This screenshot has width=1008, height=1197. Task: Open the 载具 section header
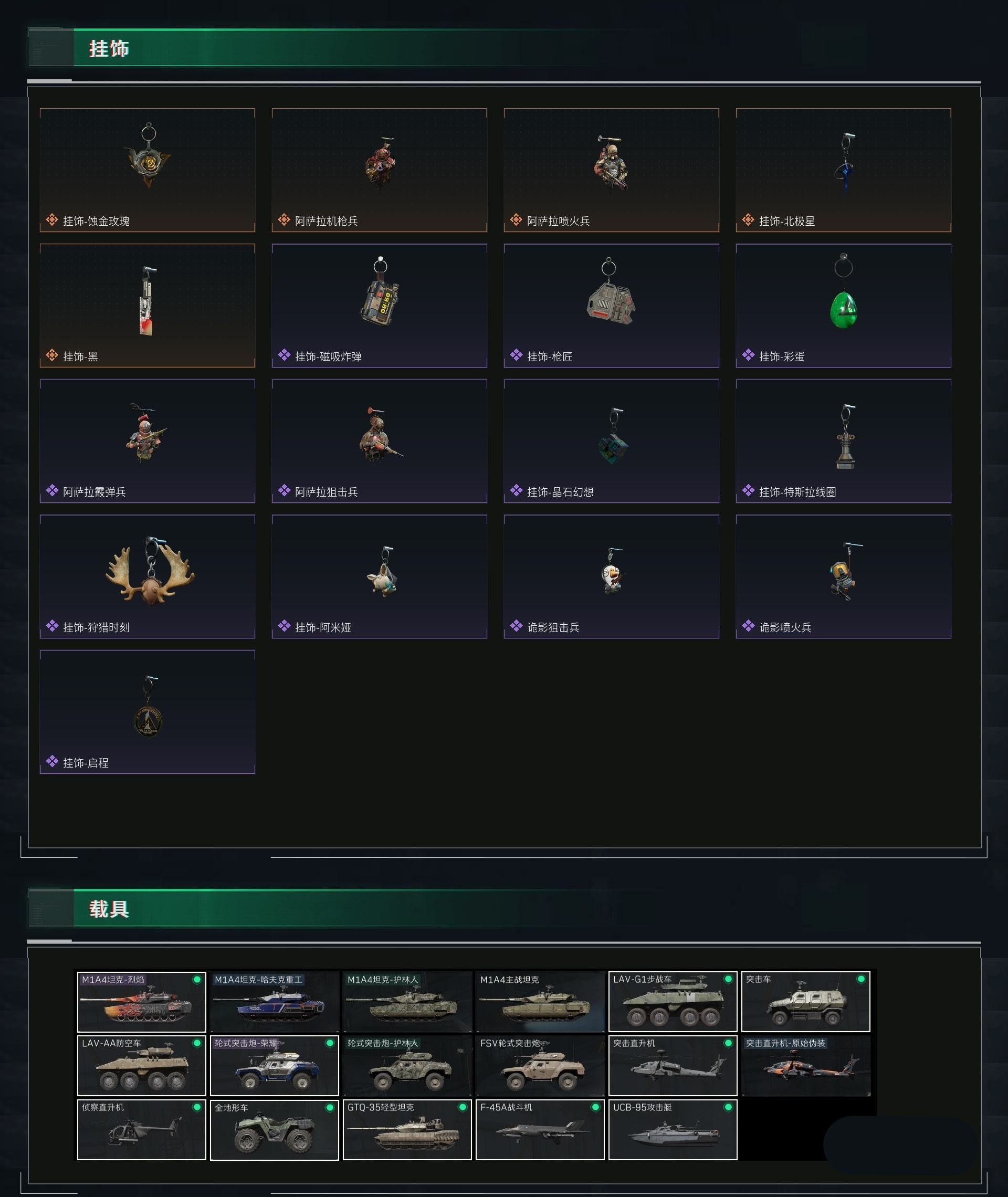[109, 909]
